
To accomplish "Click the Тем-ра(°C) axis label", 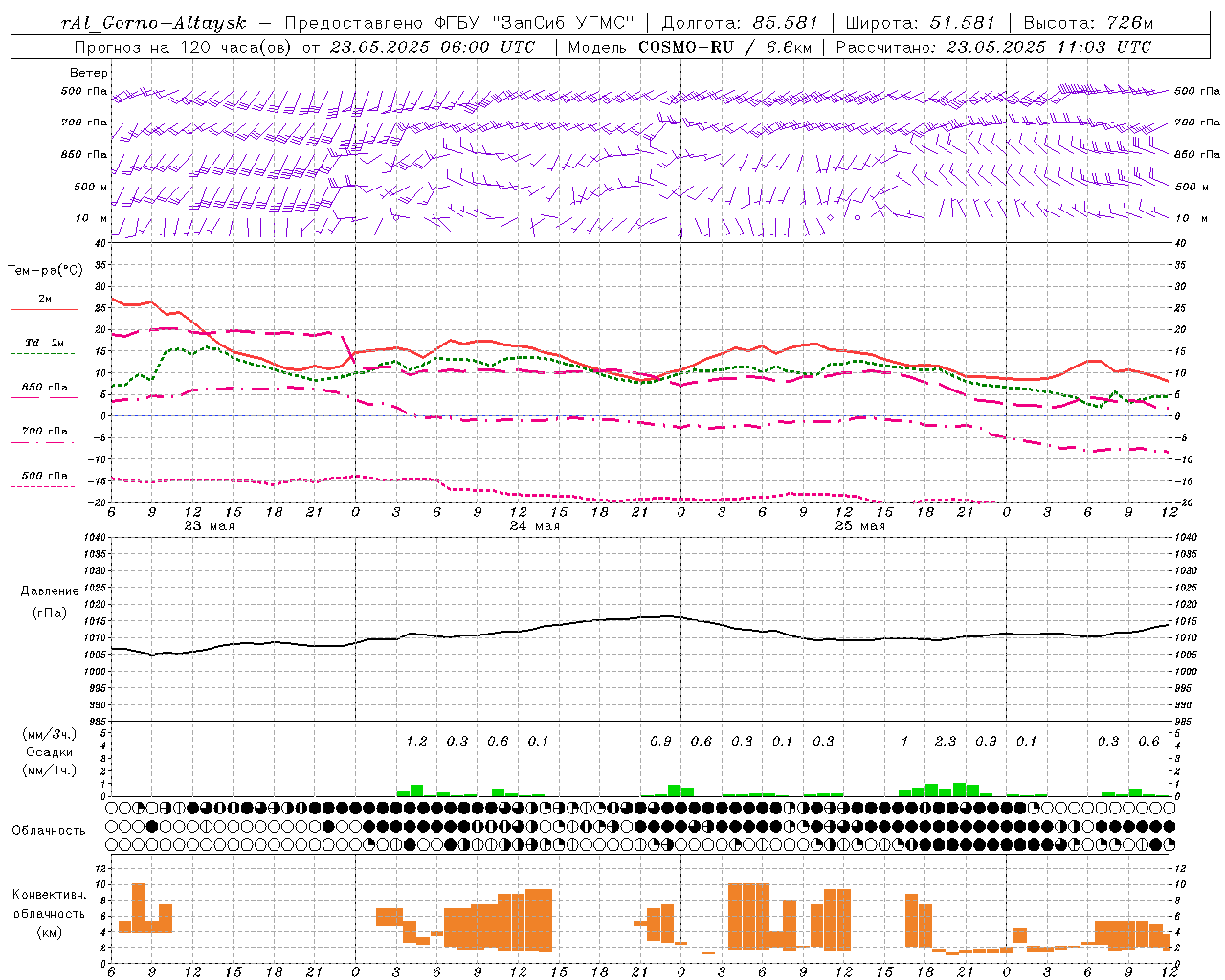I will [45, 271].
